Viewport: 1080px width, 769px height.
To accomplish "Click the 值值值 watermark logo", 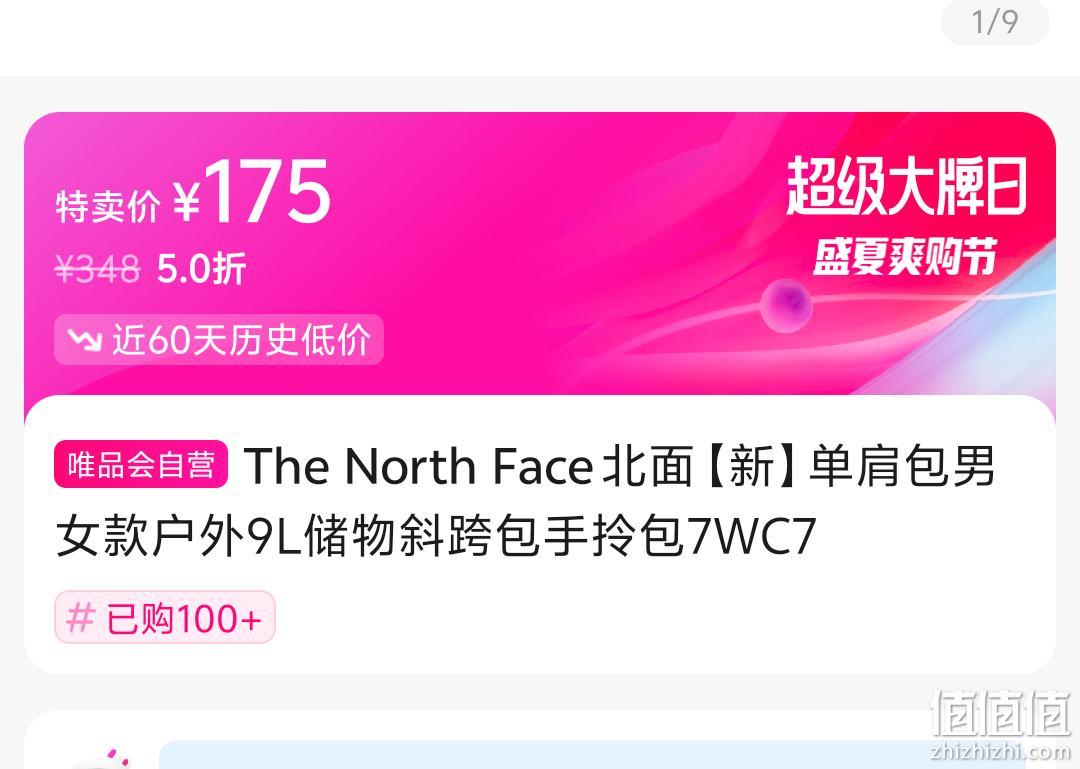I will coord(1001,714).
